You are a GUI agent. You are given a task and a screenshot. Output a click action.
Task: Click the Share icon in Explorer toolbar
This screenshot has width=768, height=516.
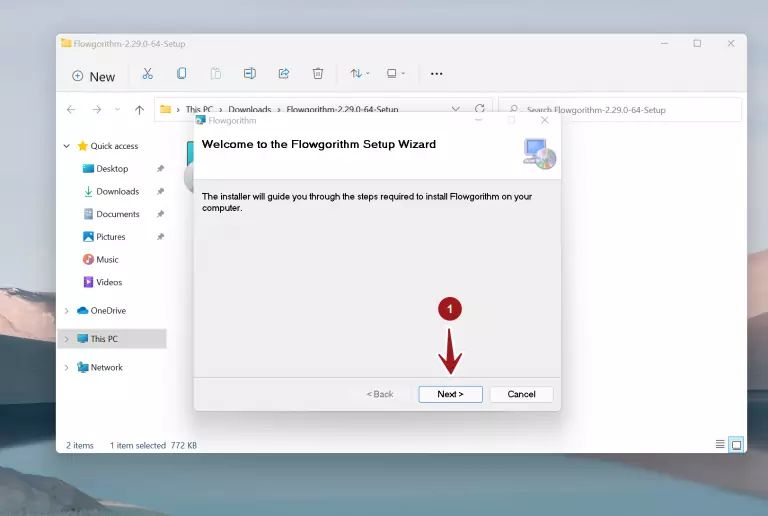click(x=284, y=73)
